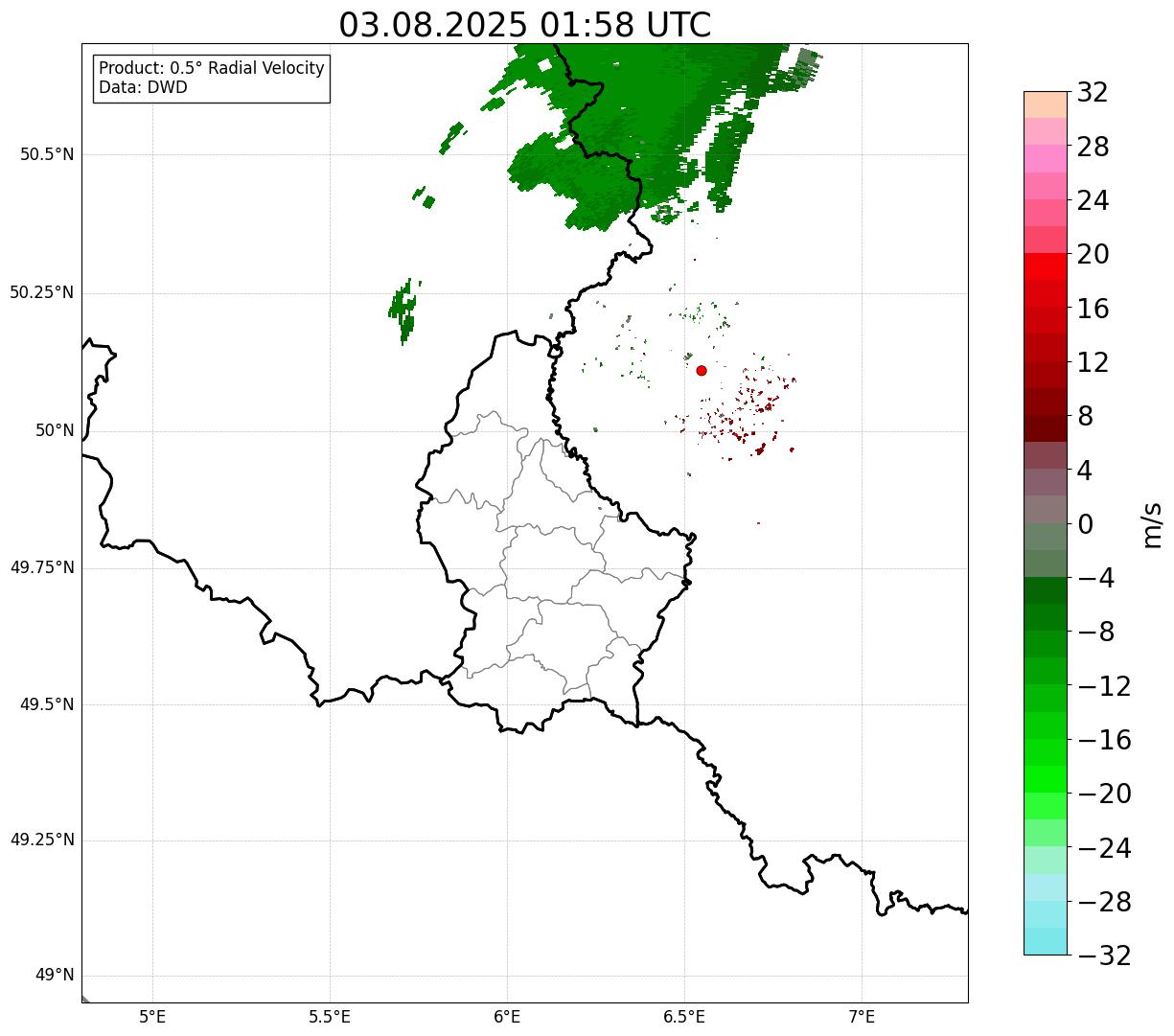
Task: Click the colorbar label 8
Action: (1085, 416)
